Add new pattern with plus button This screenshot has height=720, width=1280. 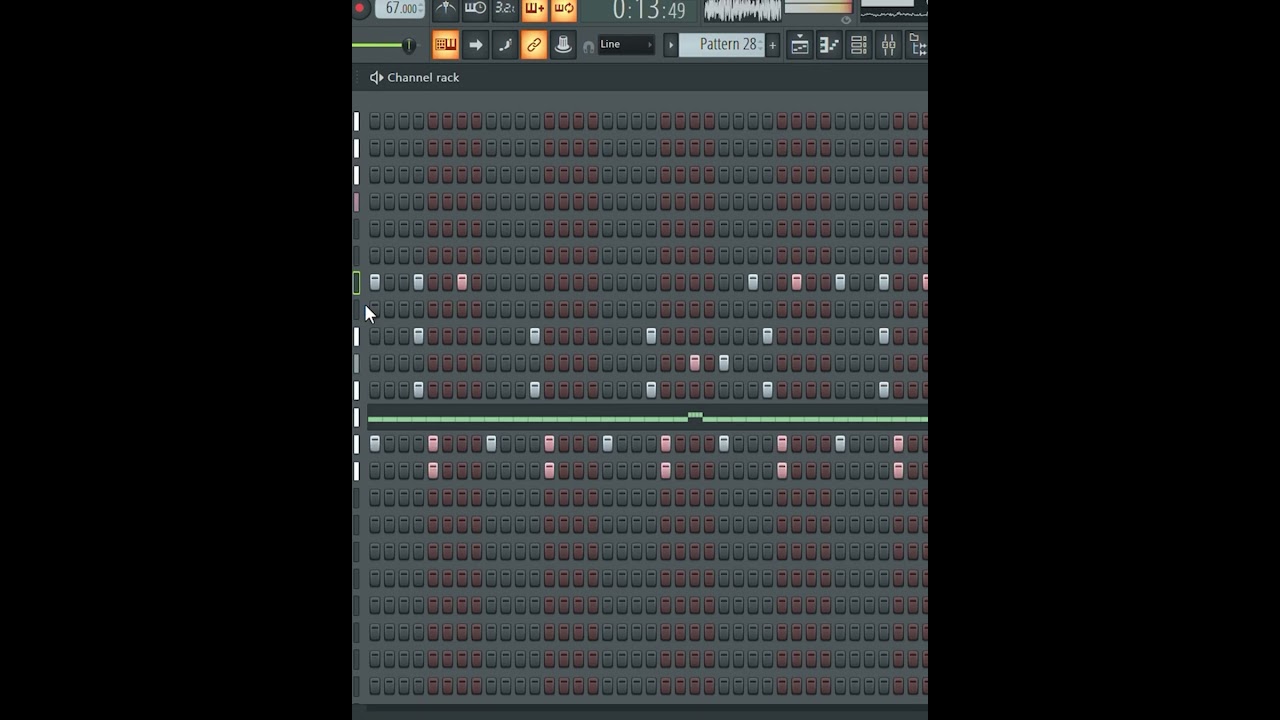pyautogui.click(x=772, y=45)
